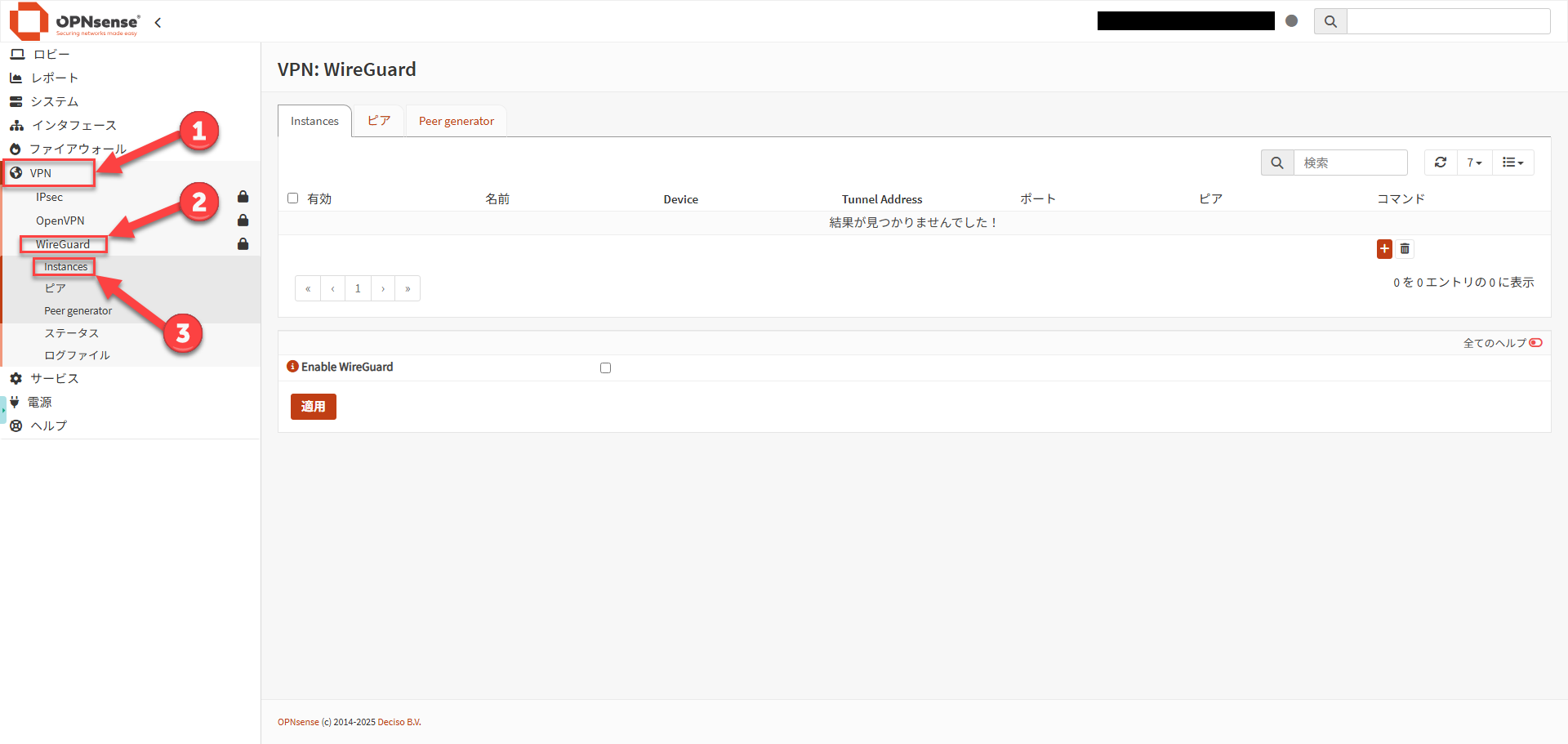Switch to the Peer generator tab
This screenshot has height=744, width=1568.
click(x=456, y=121)
